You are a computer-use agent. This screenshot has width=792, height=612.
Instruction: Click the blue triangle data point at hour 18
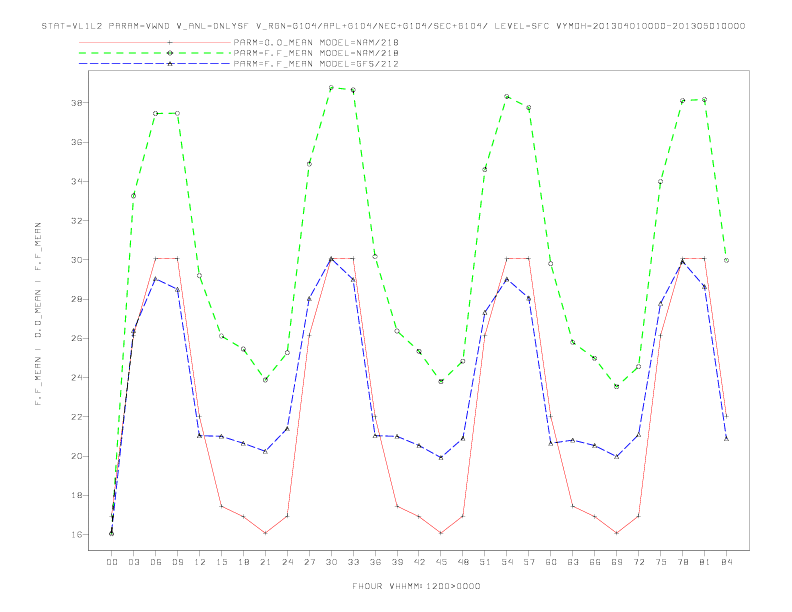(243, 443)
